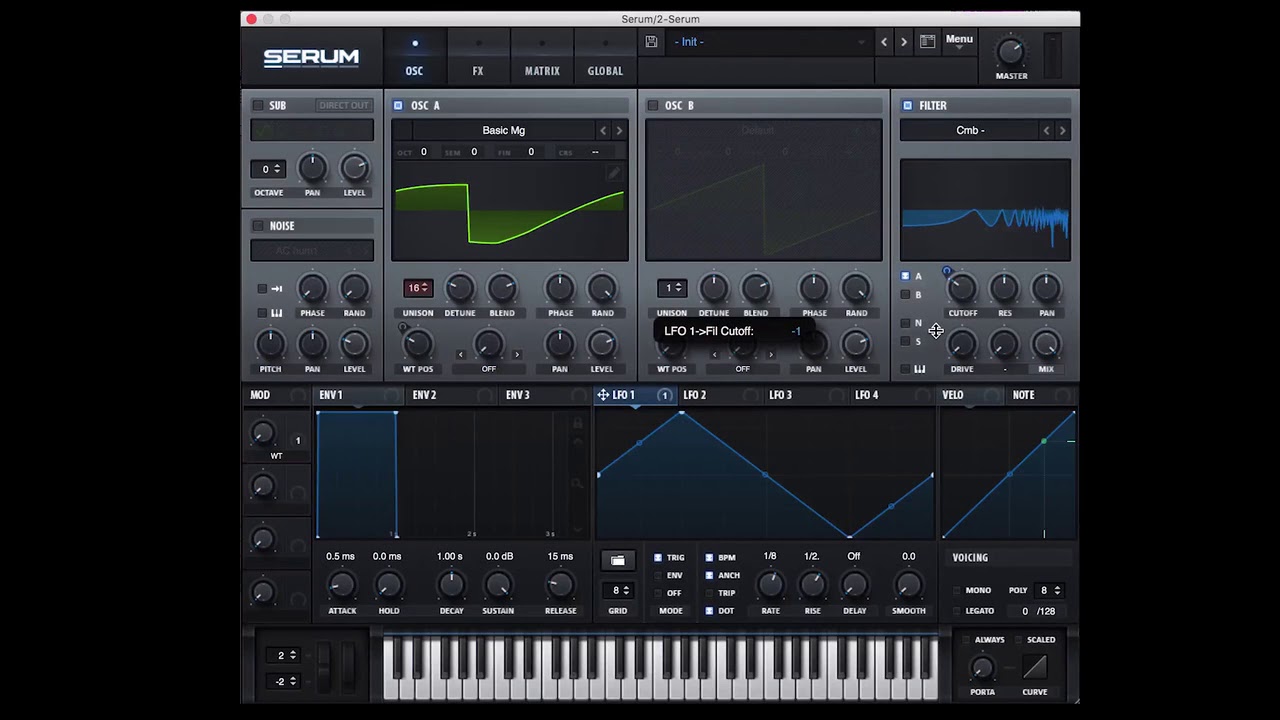This screenshot has width=1280, height=720.
Task: Open the LFO shape folder icon
Action: point(618,561)
